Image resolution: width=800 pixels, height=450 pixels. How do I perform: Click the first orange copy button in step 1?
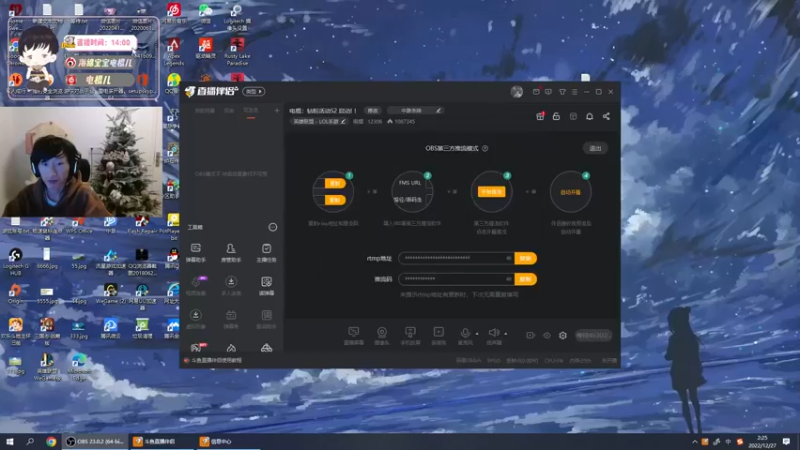[335, 183]
